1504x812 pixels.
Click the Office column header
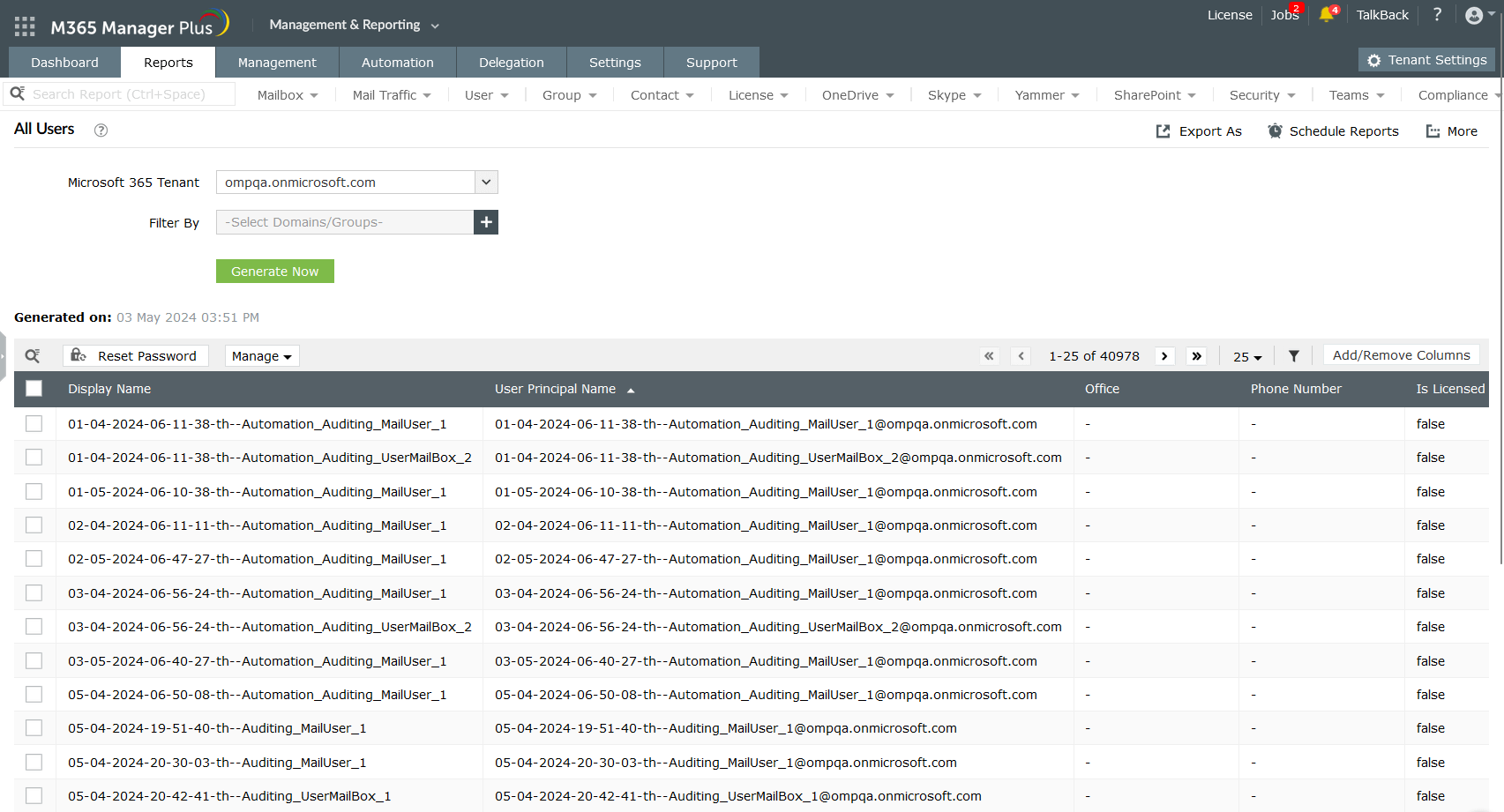coord(1102,389)
